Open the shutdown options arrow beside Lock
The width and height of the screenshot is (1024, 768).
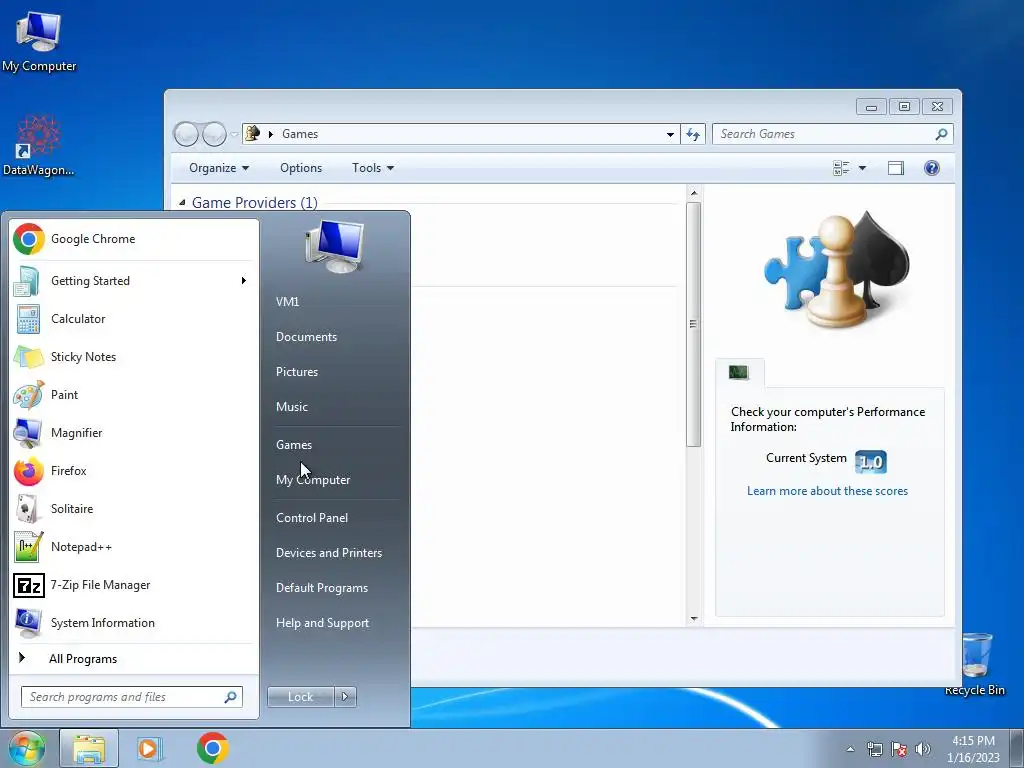345,697
